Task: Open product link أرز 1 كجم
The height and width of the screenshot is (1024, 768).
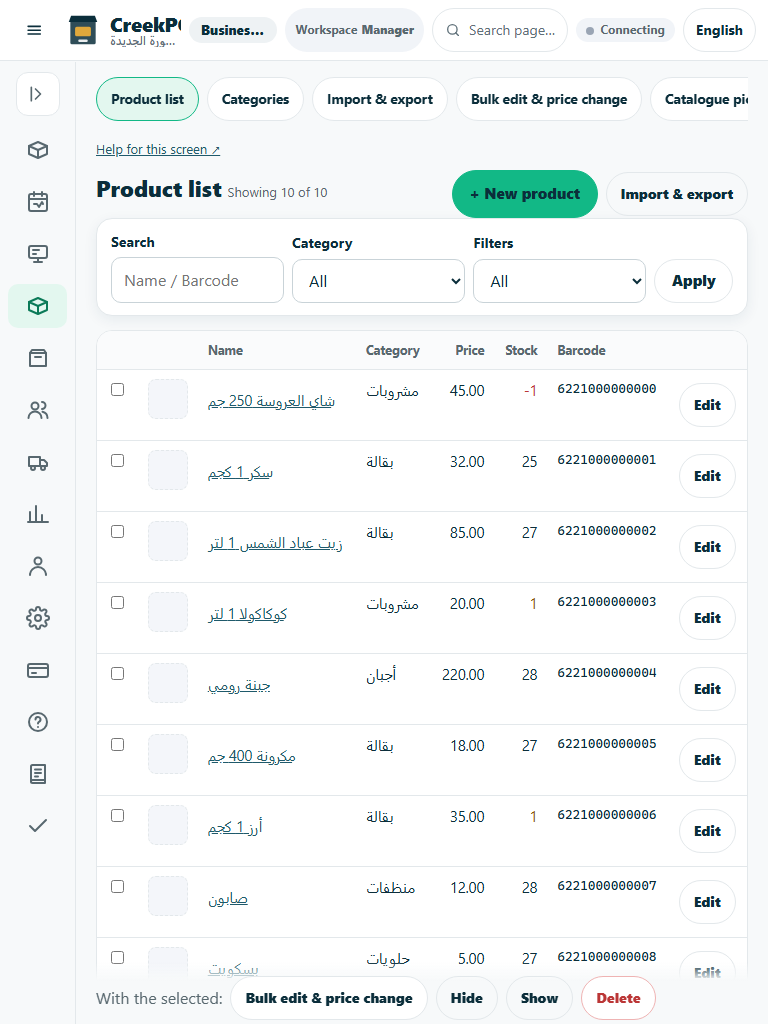Action: coord(235,827)
